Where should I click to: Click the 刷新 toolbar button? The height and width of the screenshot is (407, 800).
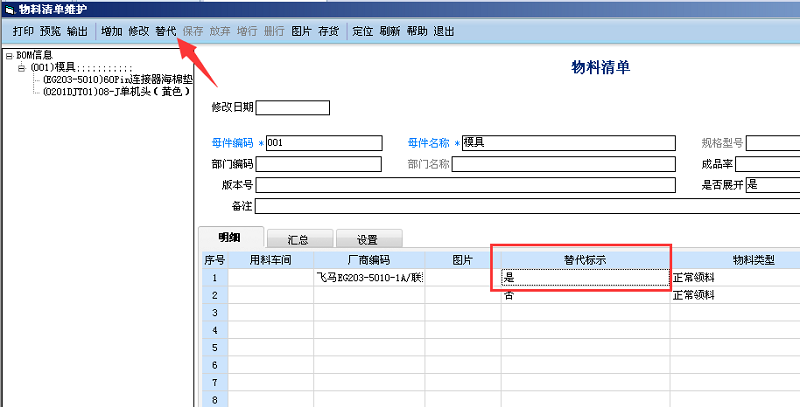[x=390, y=31]
